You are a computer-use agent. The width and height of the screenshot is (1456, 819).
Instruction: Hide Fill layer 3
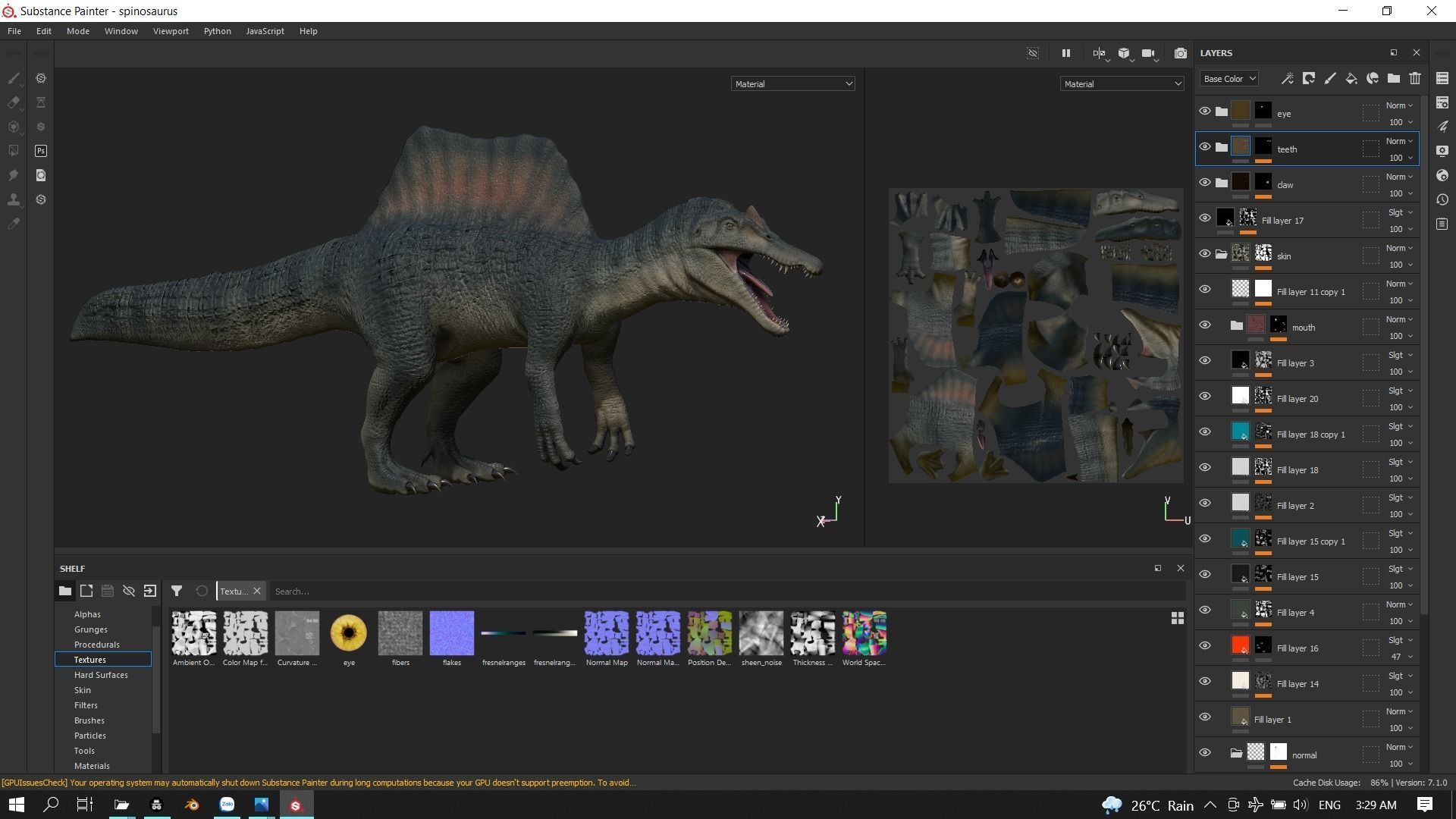(x=1204, y=360)
